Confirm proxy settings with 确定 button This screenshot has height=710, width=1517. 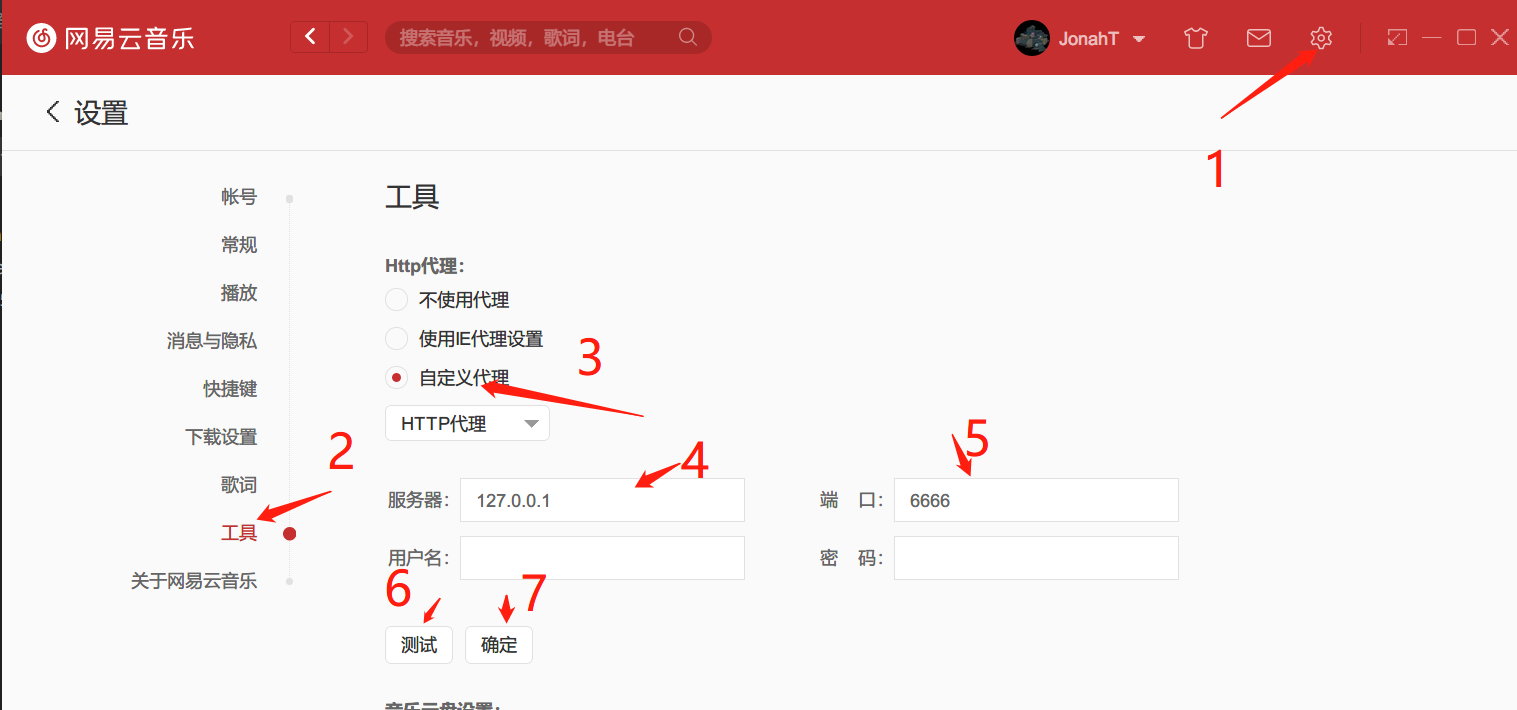pos(498,645)
